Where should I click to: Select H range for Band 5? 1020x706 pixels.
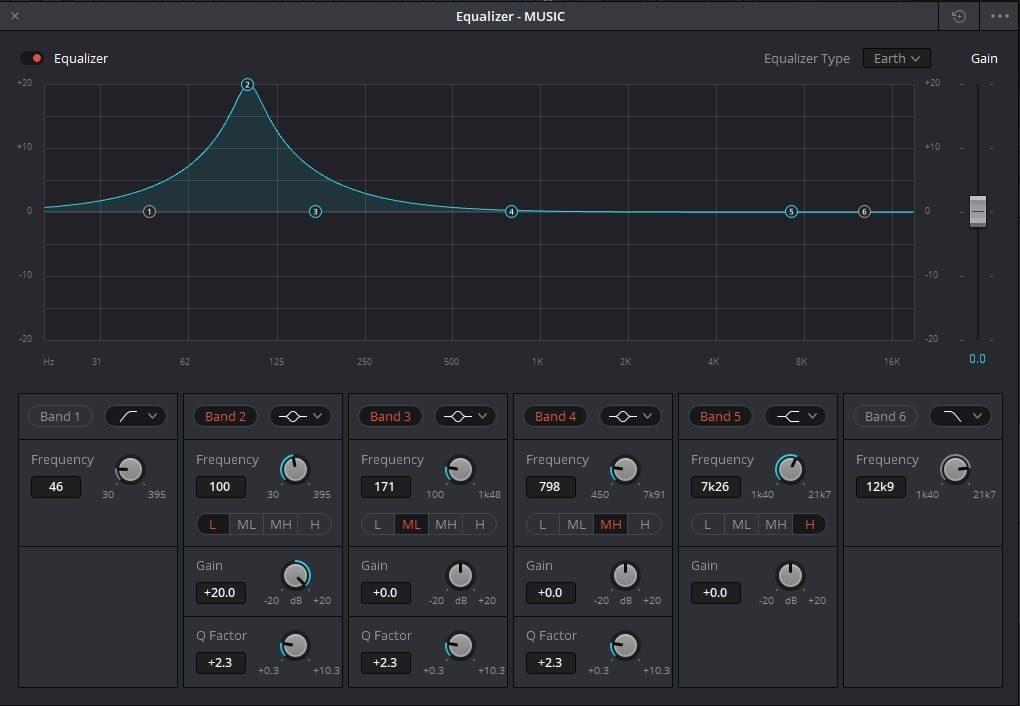pos(810,524)
